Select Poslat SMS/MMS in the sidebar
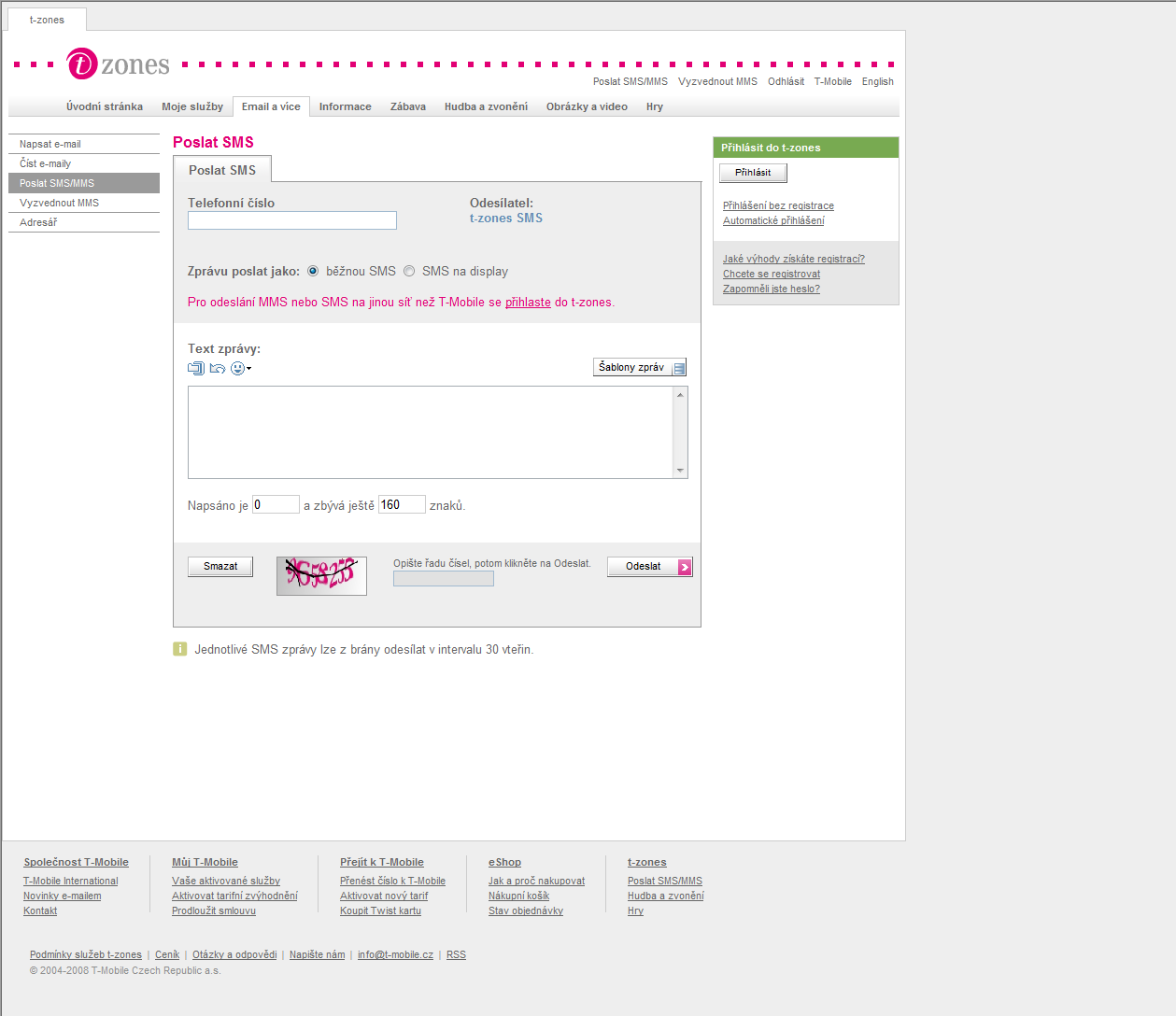 click(84, 183)
